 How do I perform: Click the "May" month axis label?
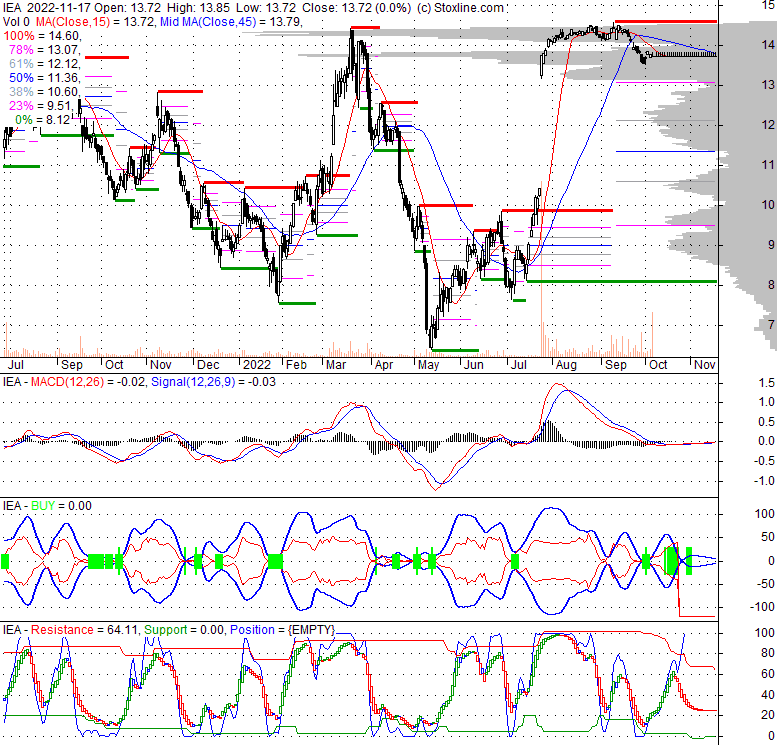pos(428,365)
